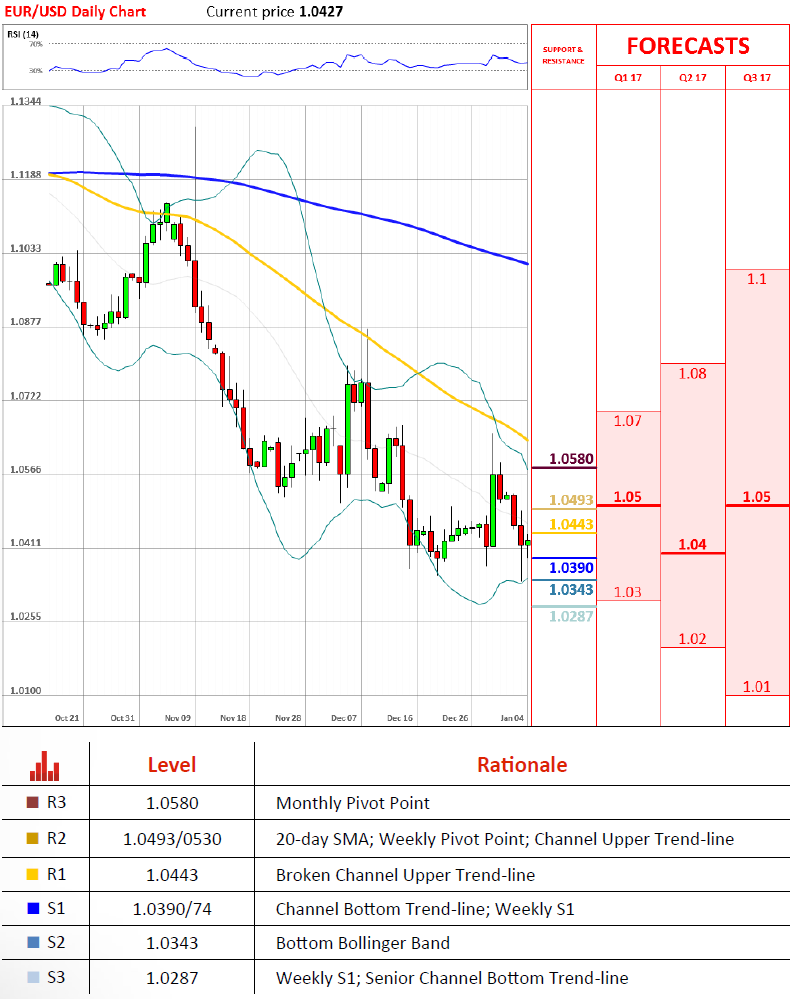Click the Bottom Bollinger Band rationale
The image size is (795, 999).
363,943
